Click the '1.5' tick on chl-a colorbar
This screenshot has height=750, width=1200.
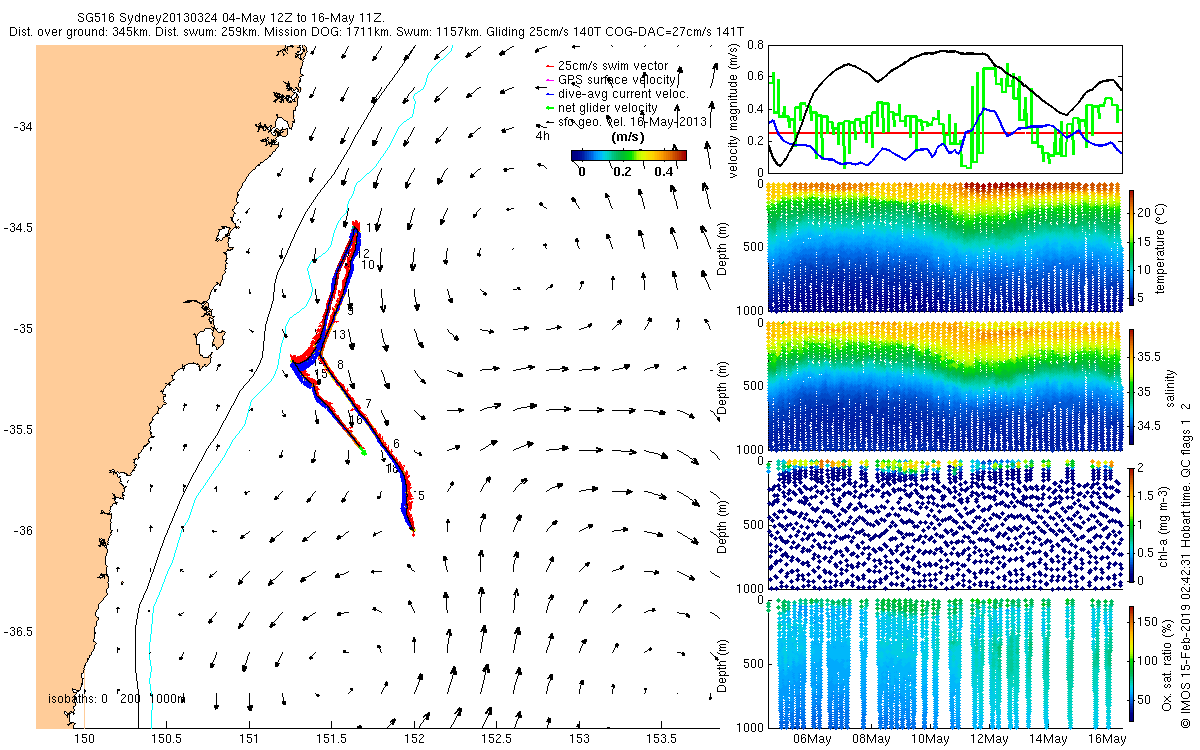(1147, 495)
